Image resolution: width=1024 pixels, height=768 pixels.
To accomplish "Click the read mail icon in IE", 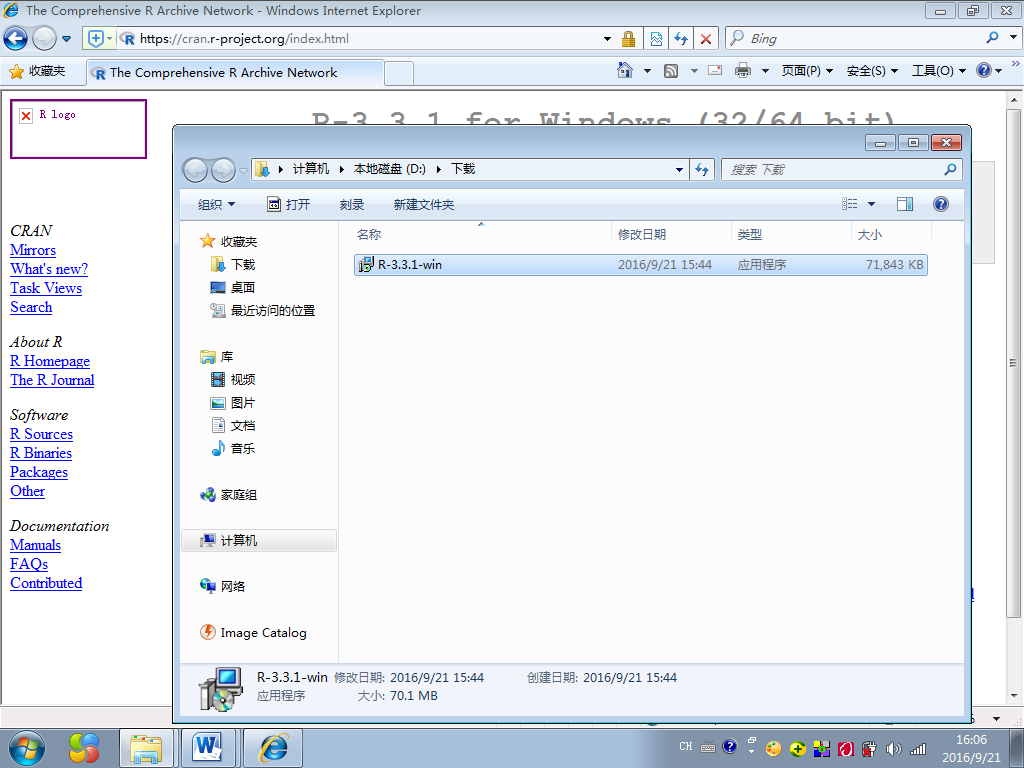I will pos(715,71).
